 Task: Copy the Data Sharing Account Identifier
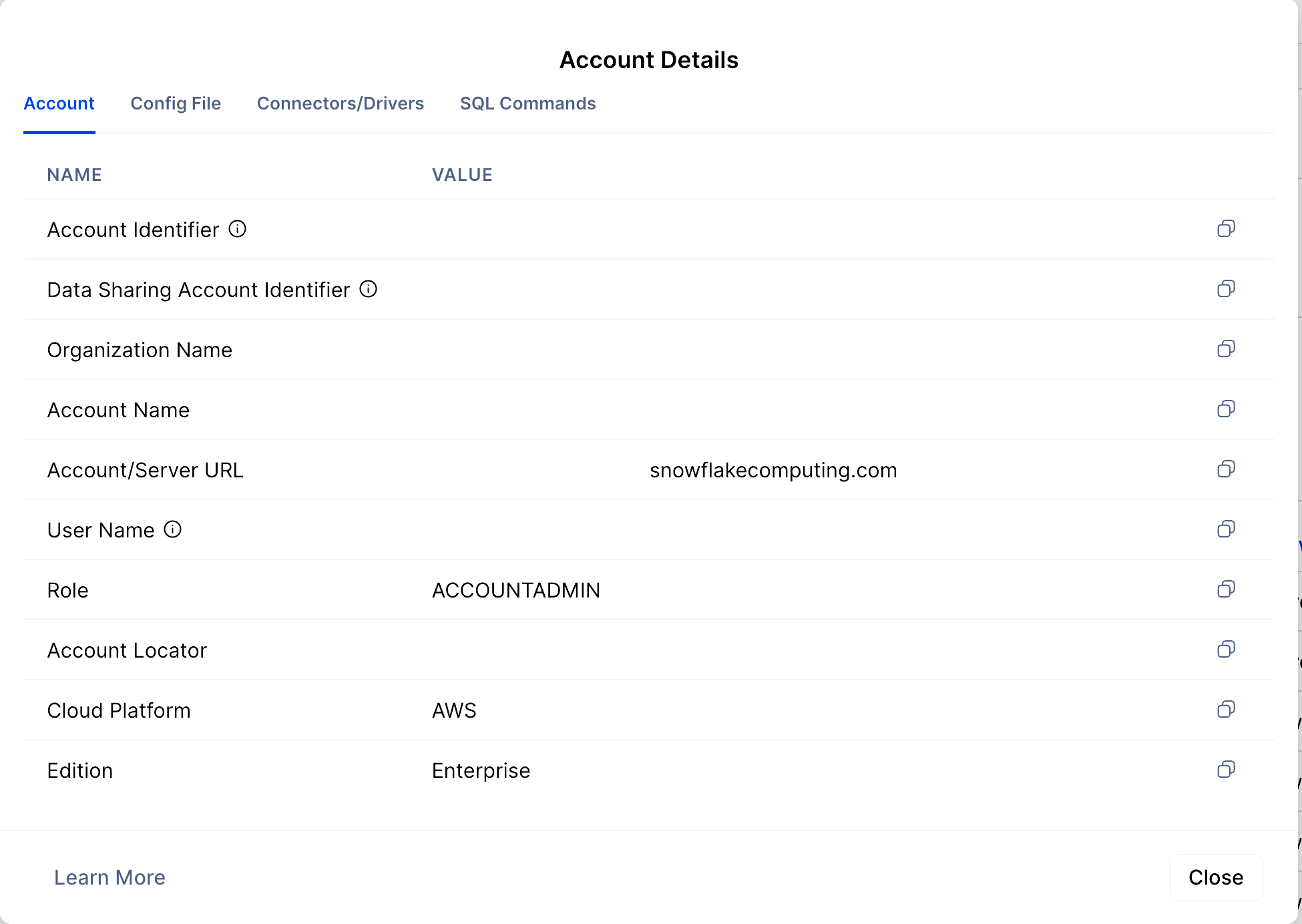click(1226, 289)
